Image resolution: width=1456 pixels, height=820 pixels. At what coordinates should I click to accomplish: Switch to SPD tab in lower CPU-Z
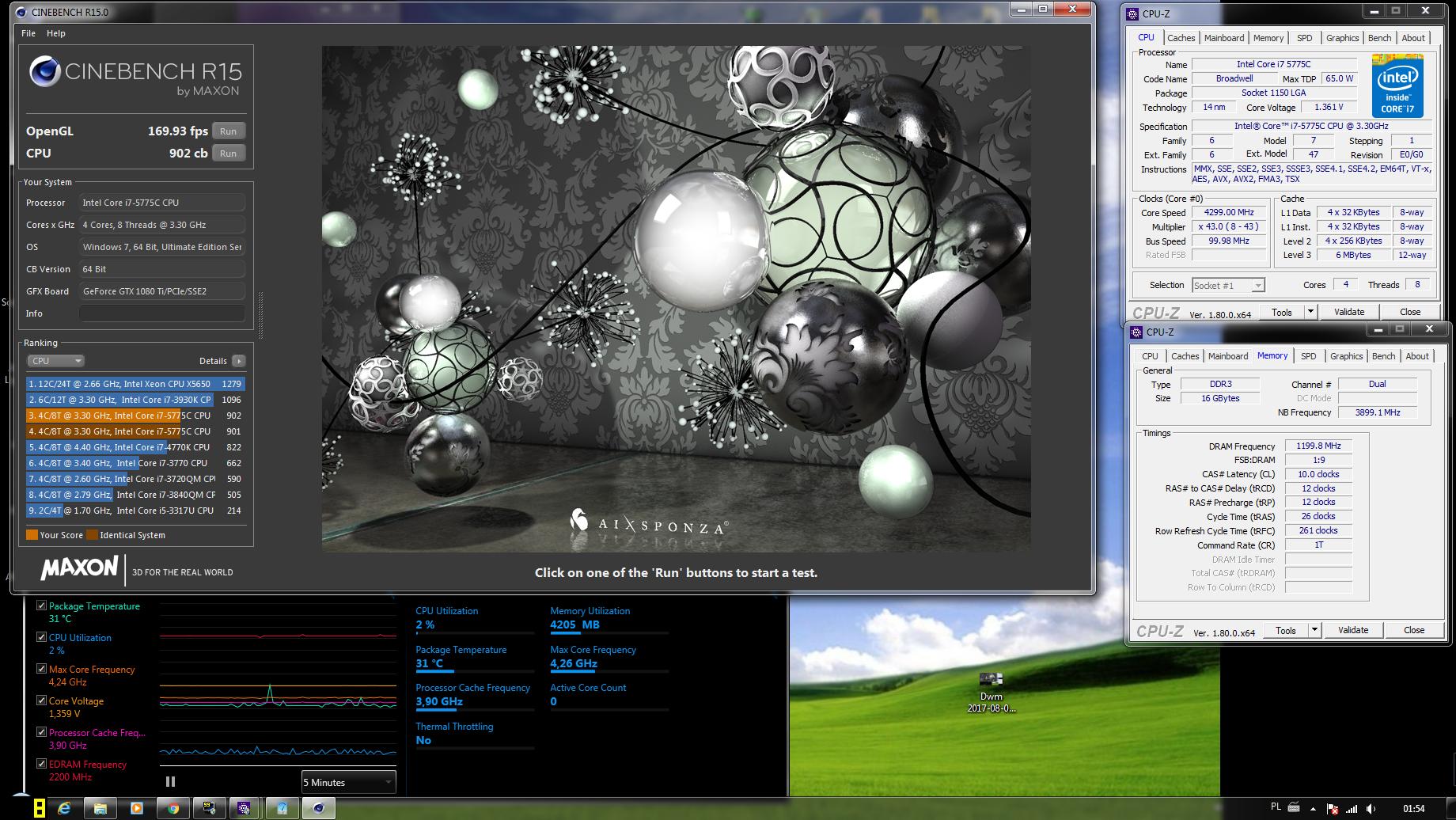click(x=1309, y=356)
